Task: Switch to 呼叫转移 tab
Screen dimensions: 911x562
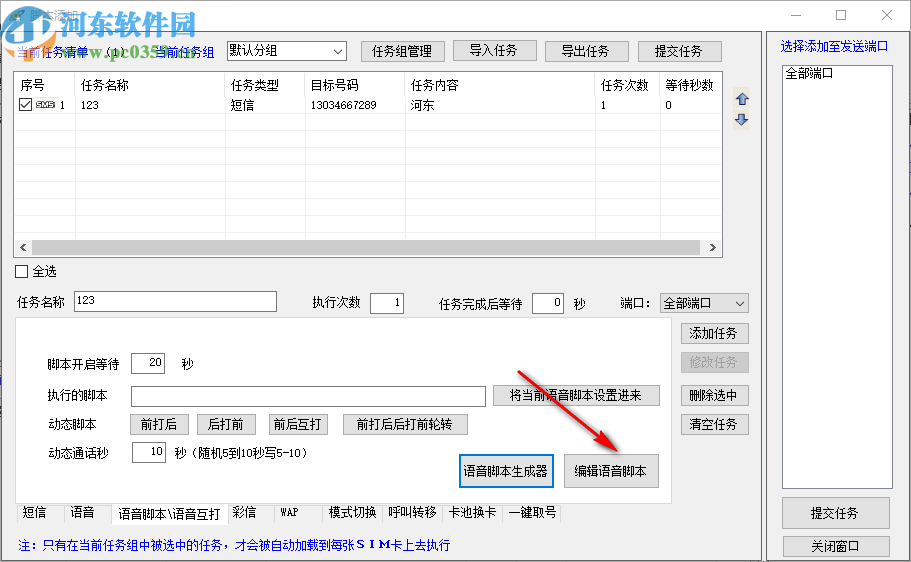Action: (413, 513)
